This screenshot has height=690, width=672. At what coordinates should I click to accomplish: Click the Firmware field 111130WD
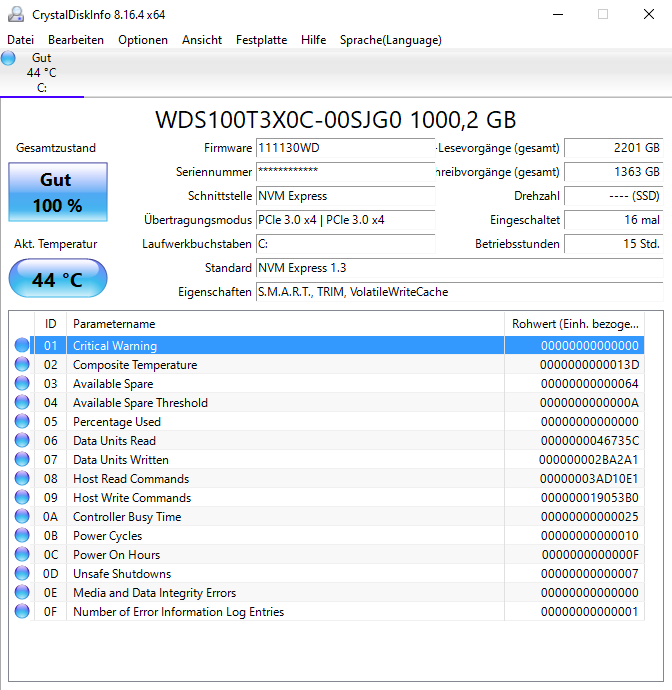[345, 148]
